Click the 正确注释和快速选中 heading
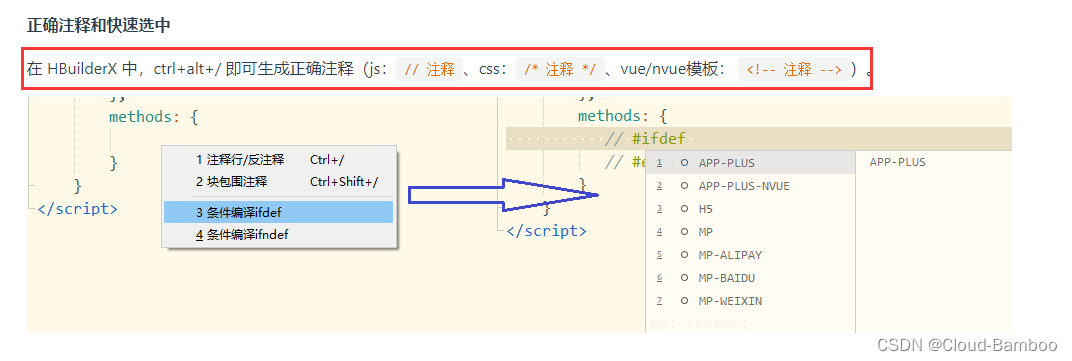 [x=98, y=25]
